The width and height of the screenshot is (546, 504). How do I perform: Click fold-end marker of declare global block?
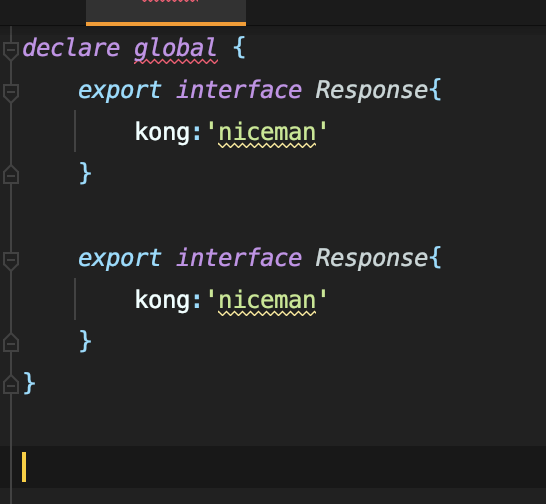[11, 384]
